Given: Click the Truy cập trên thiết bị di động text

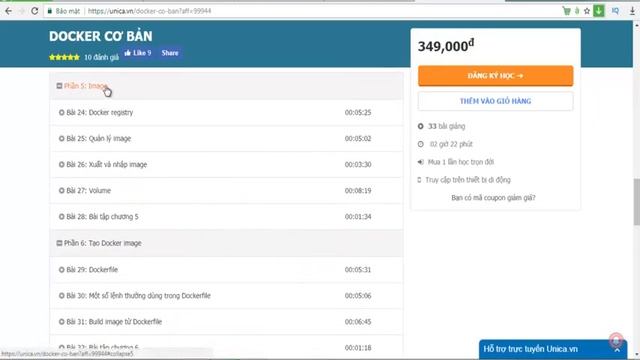Looking at the screenshot, I should pos(468,180).
